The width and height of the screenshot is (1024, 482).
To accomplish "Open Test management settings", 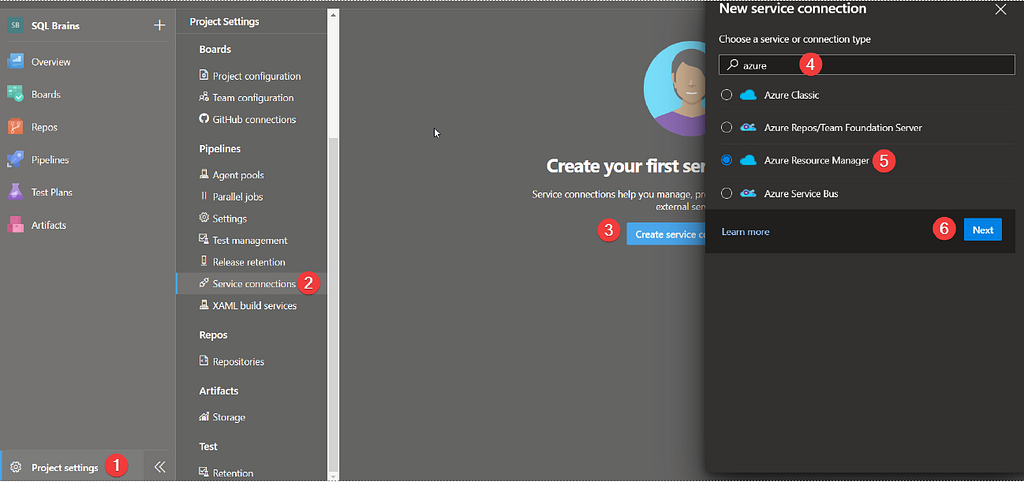I will point(251,240).
